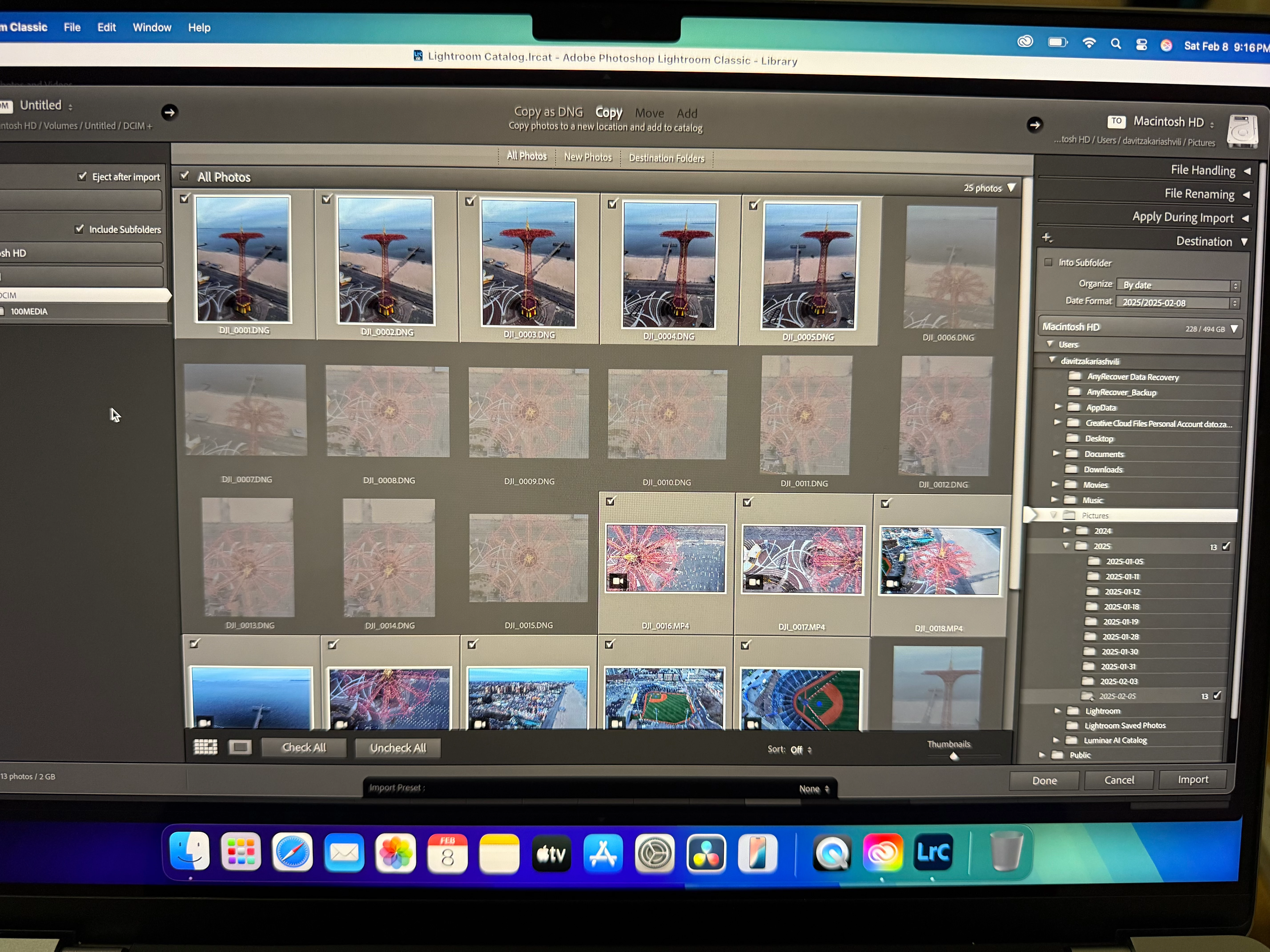Screen dimensions: 1270x952
Task: Switch to the New Photos tab
Action: [x=587, y=157]
